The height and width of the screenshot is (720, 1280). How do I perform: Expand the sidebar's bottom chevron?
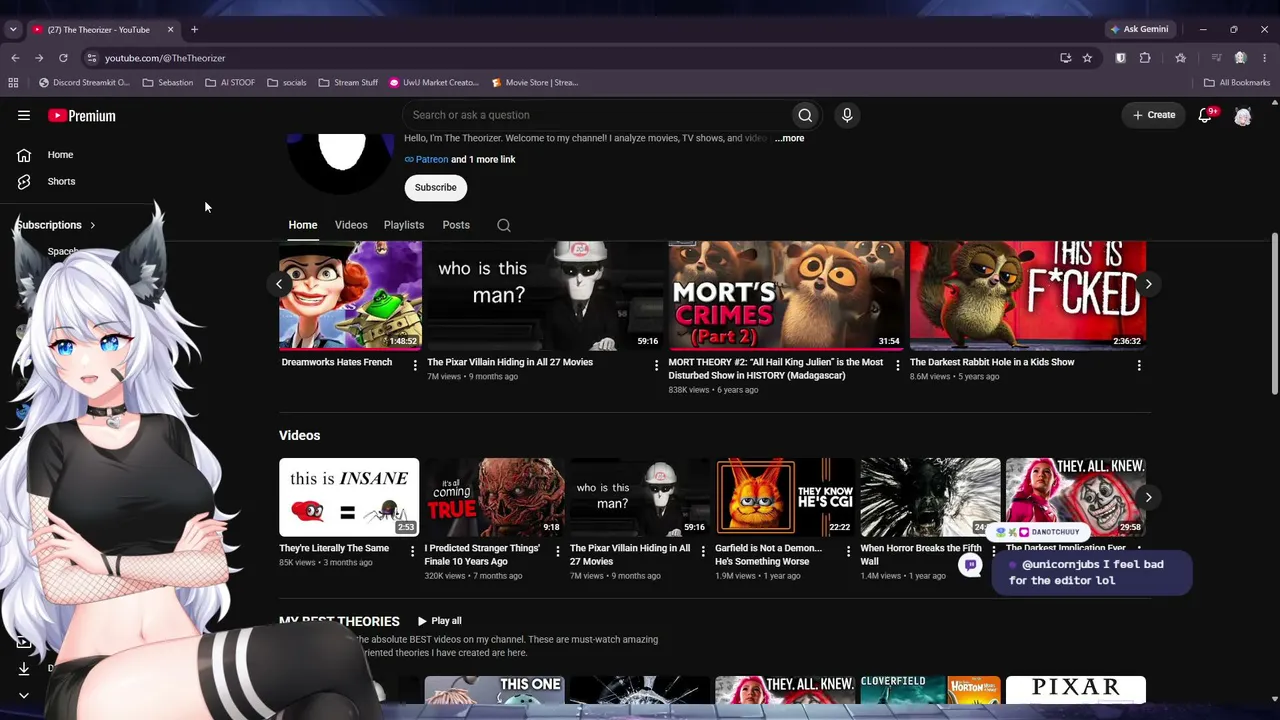pyautogui.click(x=24, y=695)
